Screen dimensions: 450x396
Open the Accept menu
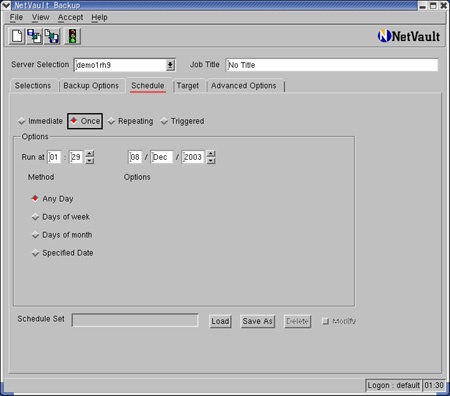(x=70, y=17)
